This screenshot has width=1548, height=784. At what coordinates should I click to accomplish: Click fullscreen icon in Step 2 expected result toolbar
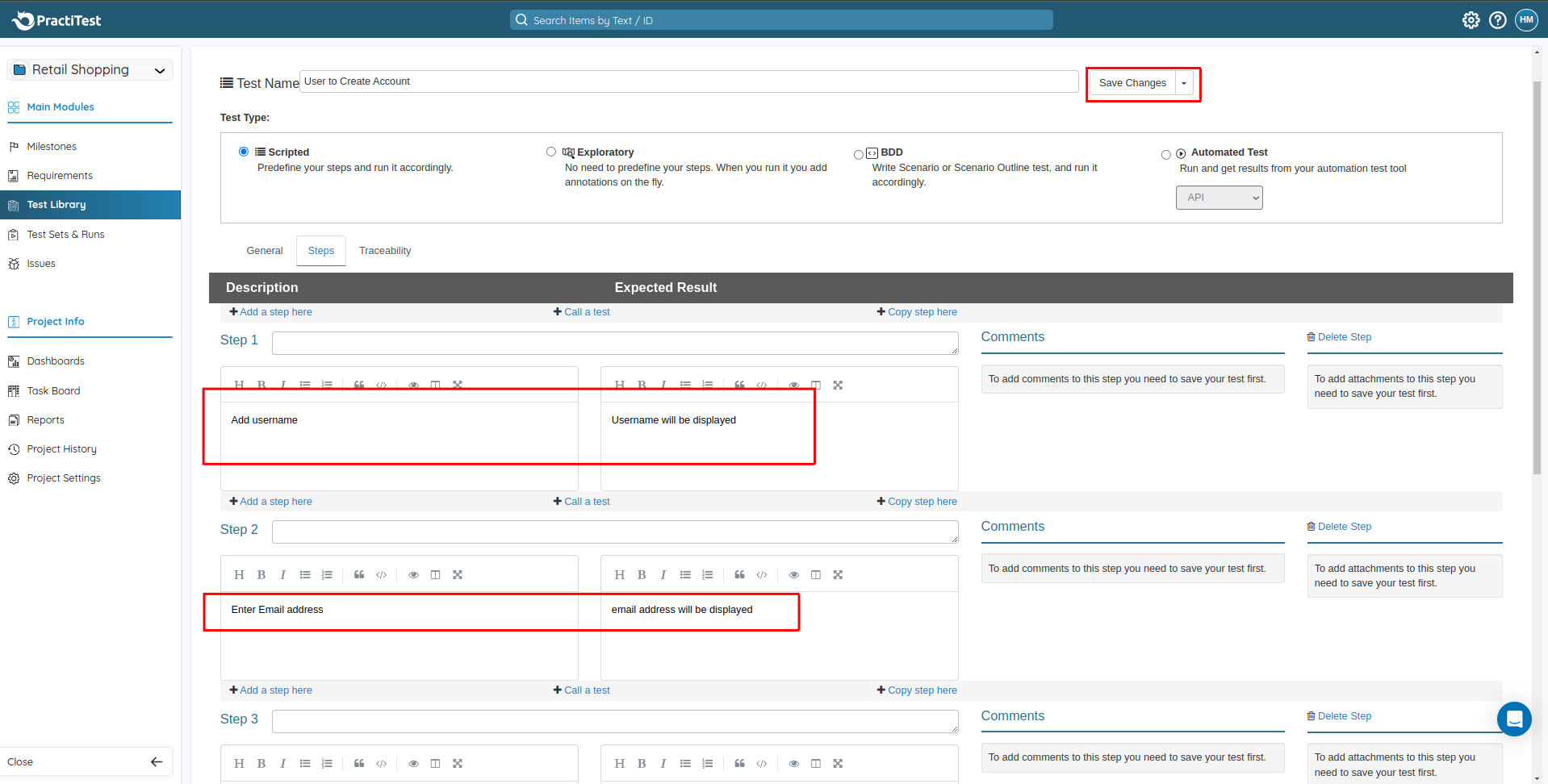point(838,575)
